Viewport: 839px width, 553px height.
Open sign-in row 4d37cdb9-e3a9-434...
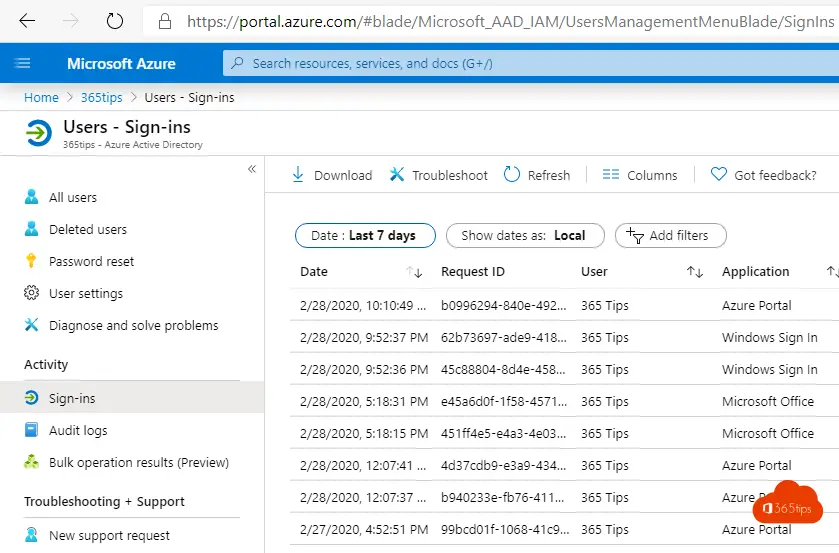point(565,465)
